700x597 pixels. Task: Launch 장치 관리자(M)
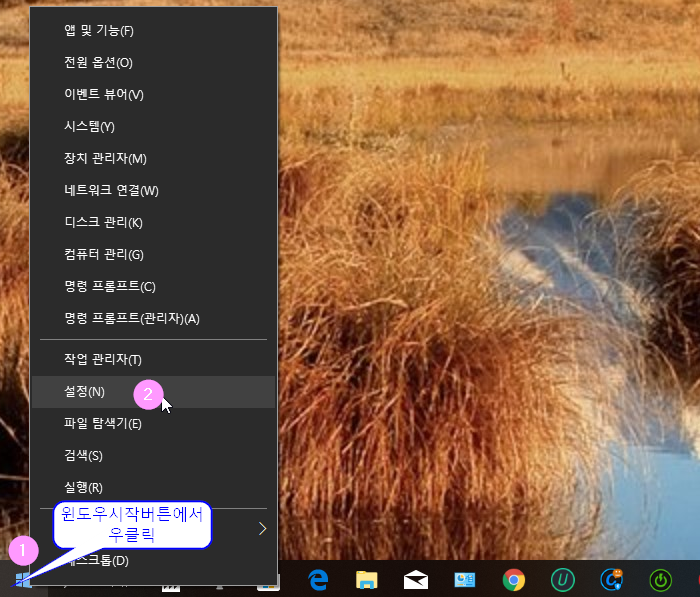point(153,159)
